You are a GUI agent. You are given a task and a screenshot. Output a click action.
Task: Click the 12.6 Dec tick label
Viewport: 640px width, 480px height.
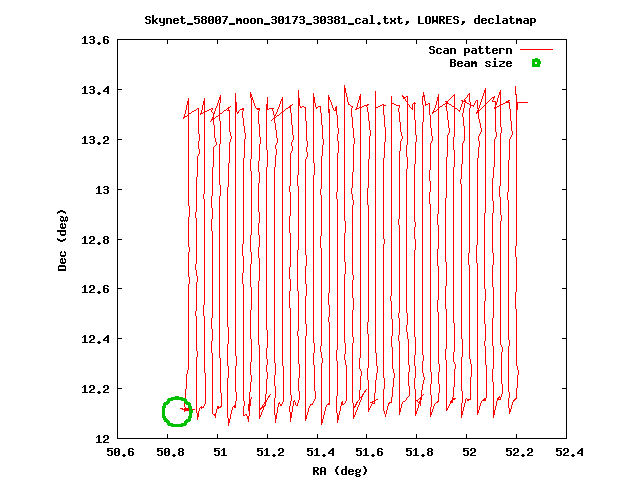[x=96, y=289]
